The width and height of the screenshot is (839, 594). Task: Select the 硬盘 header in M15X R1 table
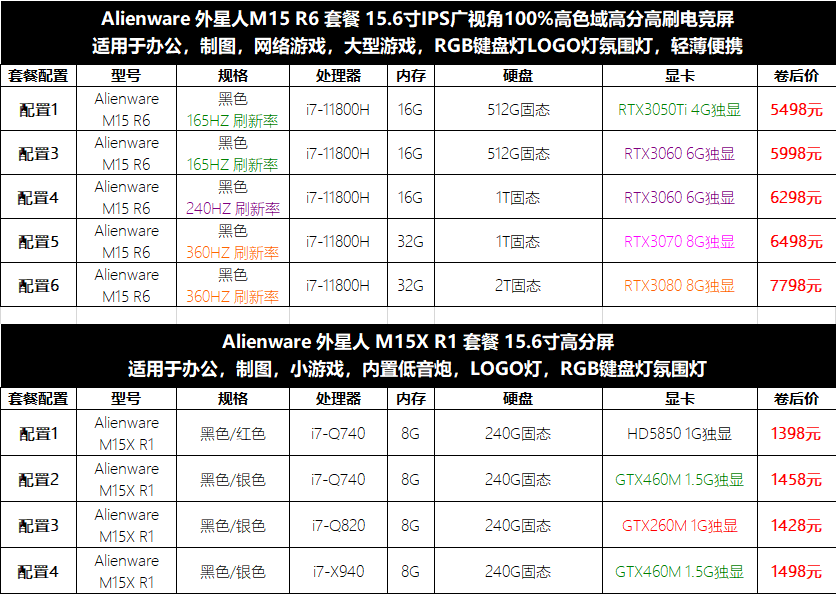518,399
